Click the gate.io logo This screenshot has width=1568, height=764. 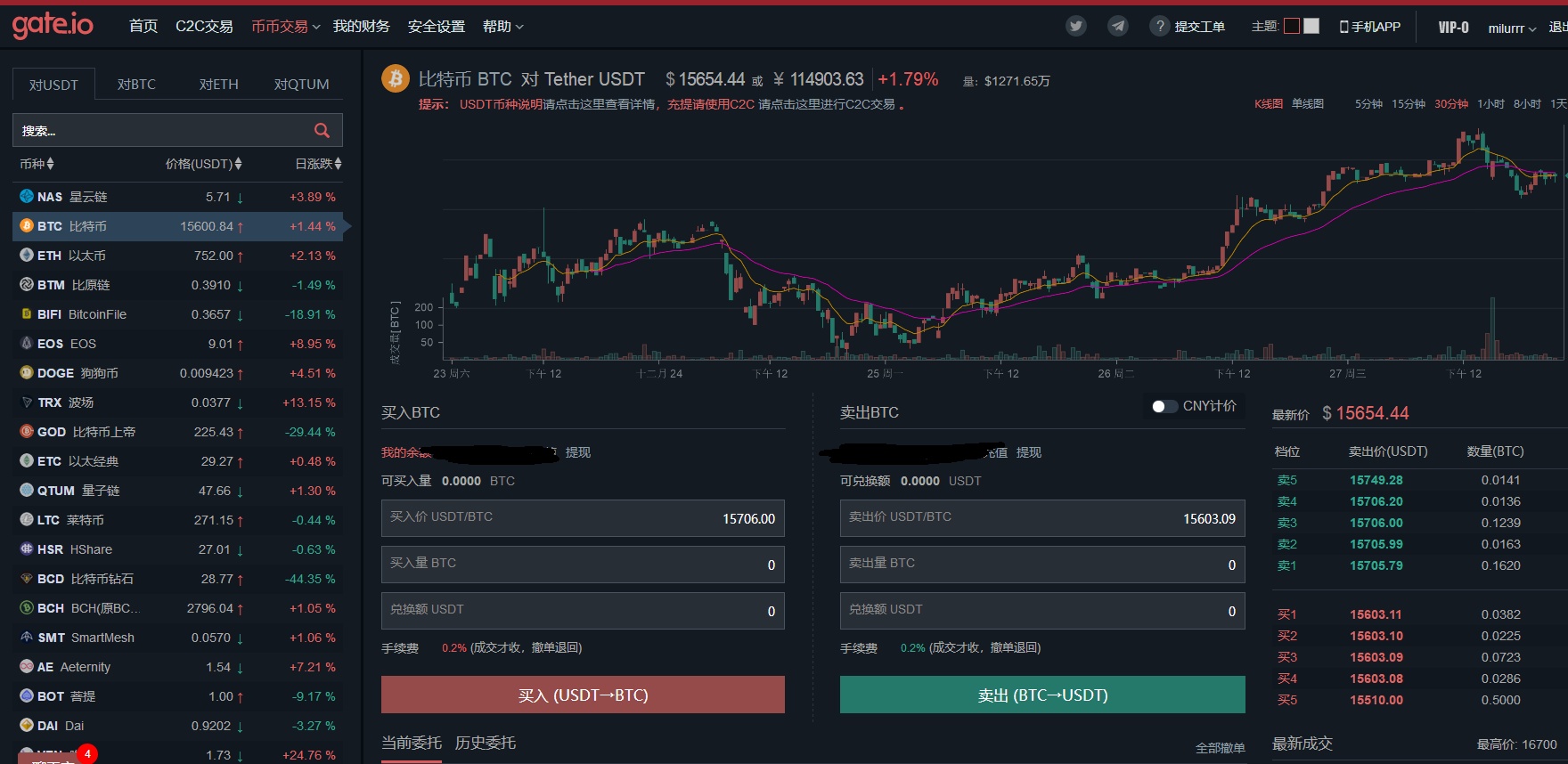point(53,25)
